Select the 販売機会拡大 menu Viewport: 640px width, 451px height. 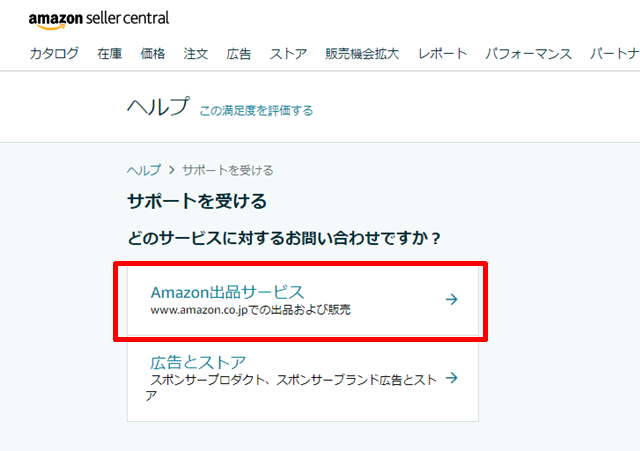(x=362, y=54)
